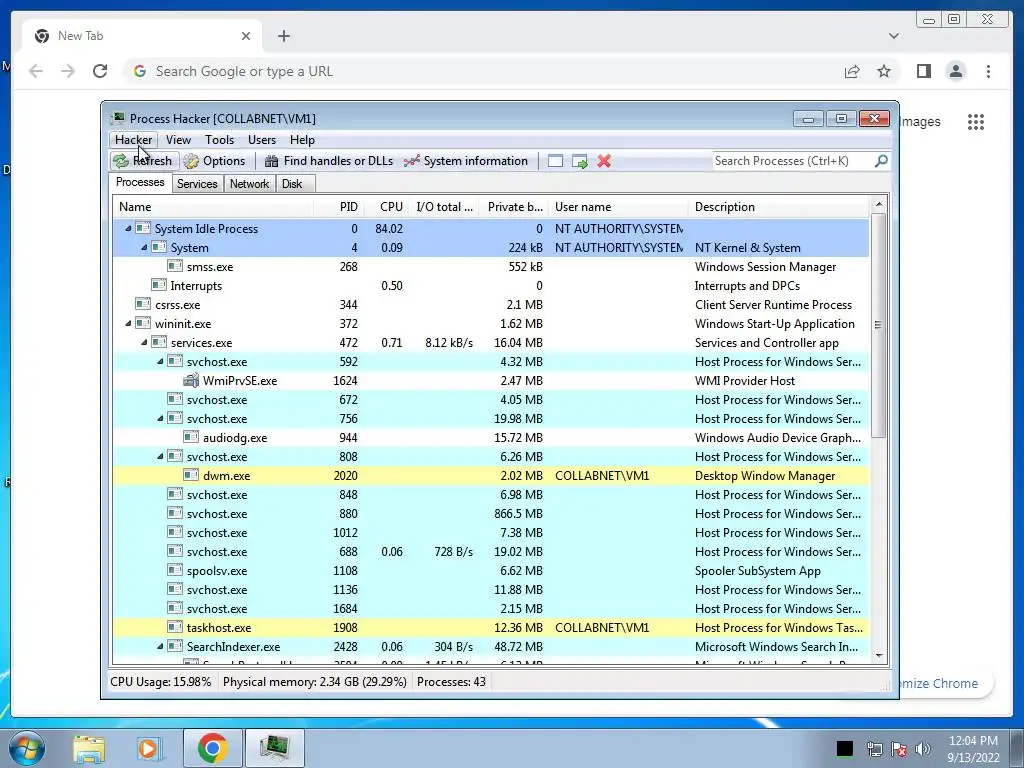Click the Process Hacker title bar icon
The image size is (1024, 768).
coord(118,118)
